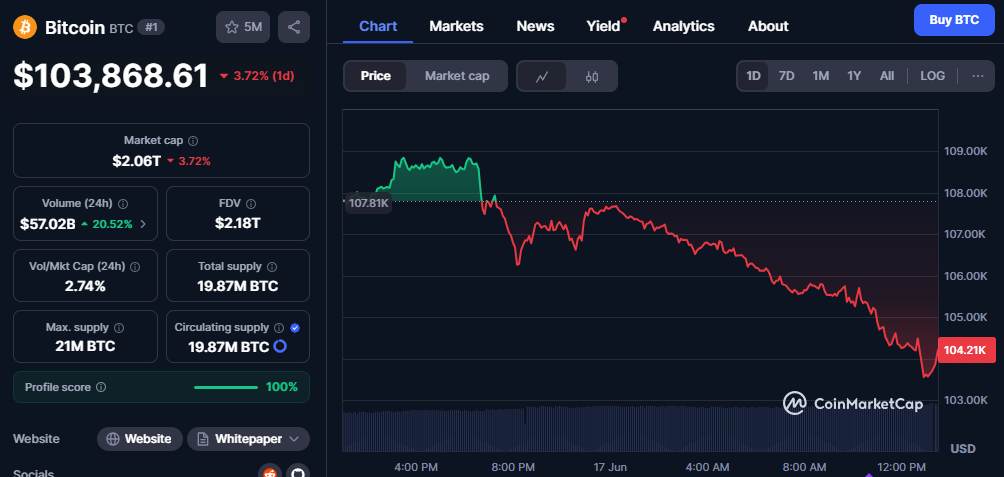Select Market cap chart mode
The image size is (1004, 477).
(457, 76)
